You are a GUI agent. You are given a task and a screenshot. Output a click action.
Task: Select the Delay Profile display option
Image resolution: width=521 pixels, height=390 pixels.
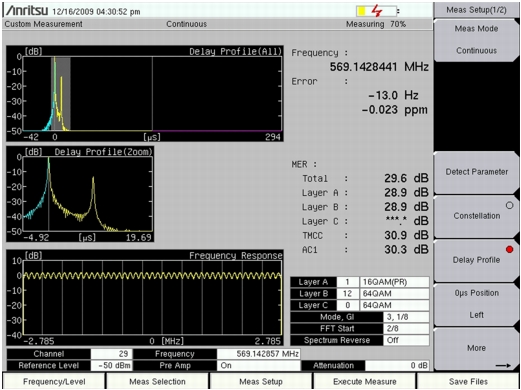[476, 260]
